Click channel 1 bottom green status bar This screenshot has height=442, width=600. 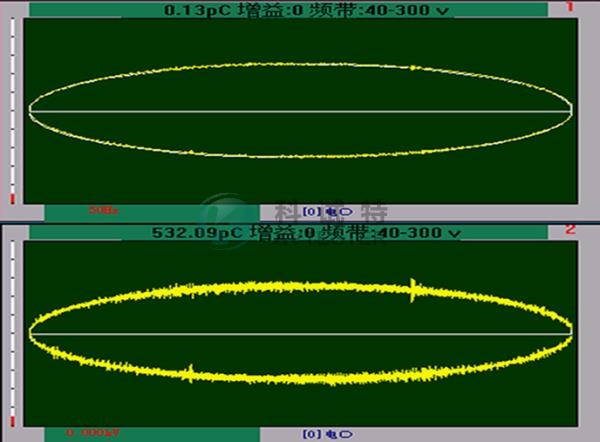150,211
